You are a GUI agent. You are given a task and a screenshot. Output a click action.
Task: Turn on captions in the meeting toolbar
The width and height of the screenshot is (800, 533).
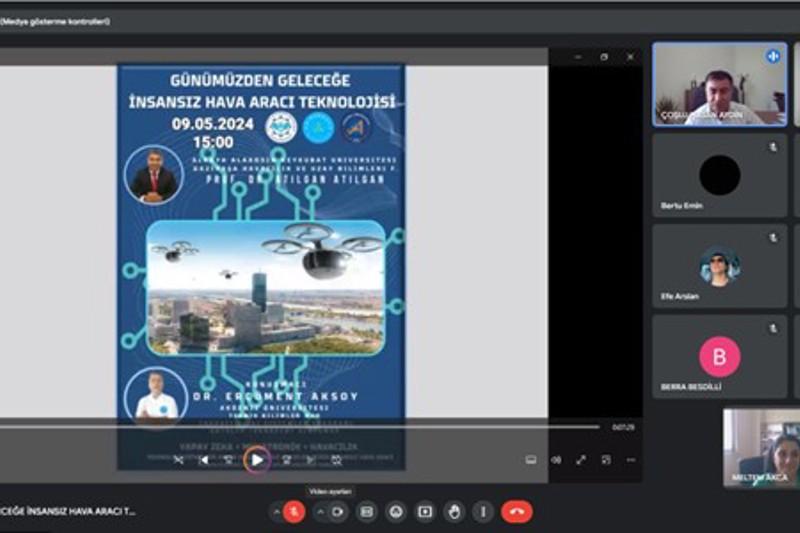[367, 512]
